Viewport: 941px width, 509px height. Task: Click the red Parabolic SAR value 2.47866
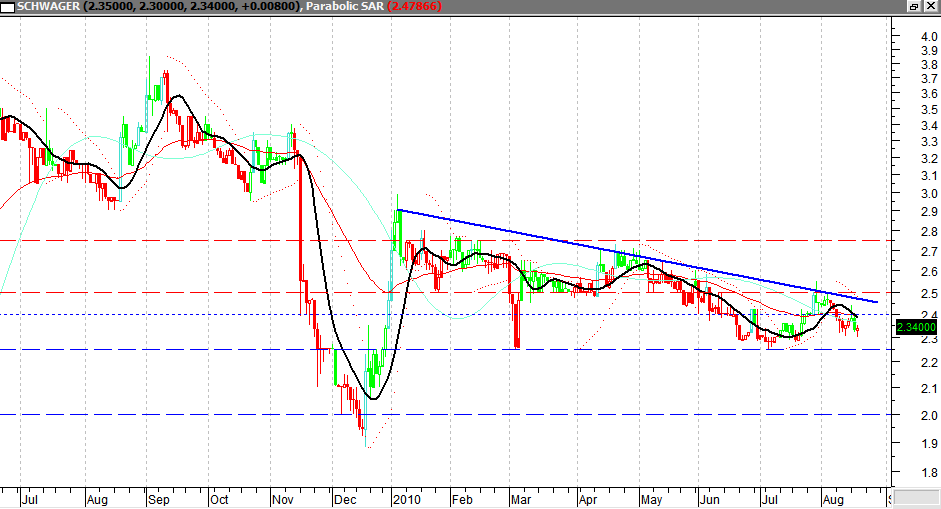(414, 6)
